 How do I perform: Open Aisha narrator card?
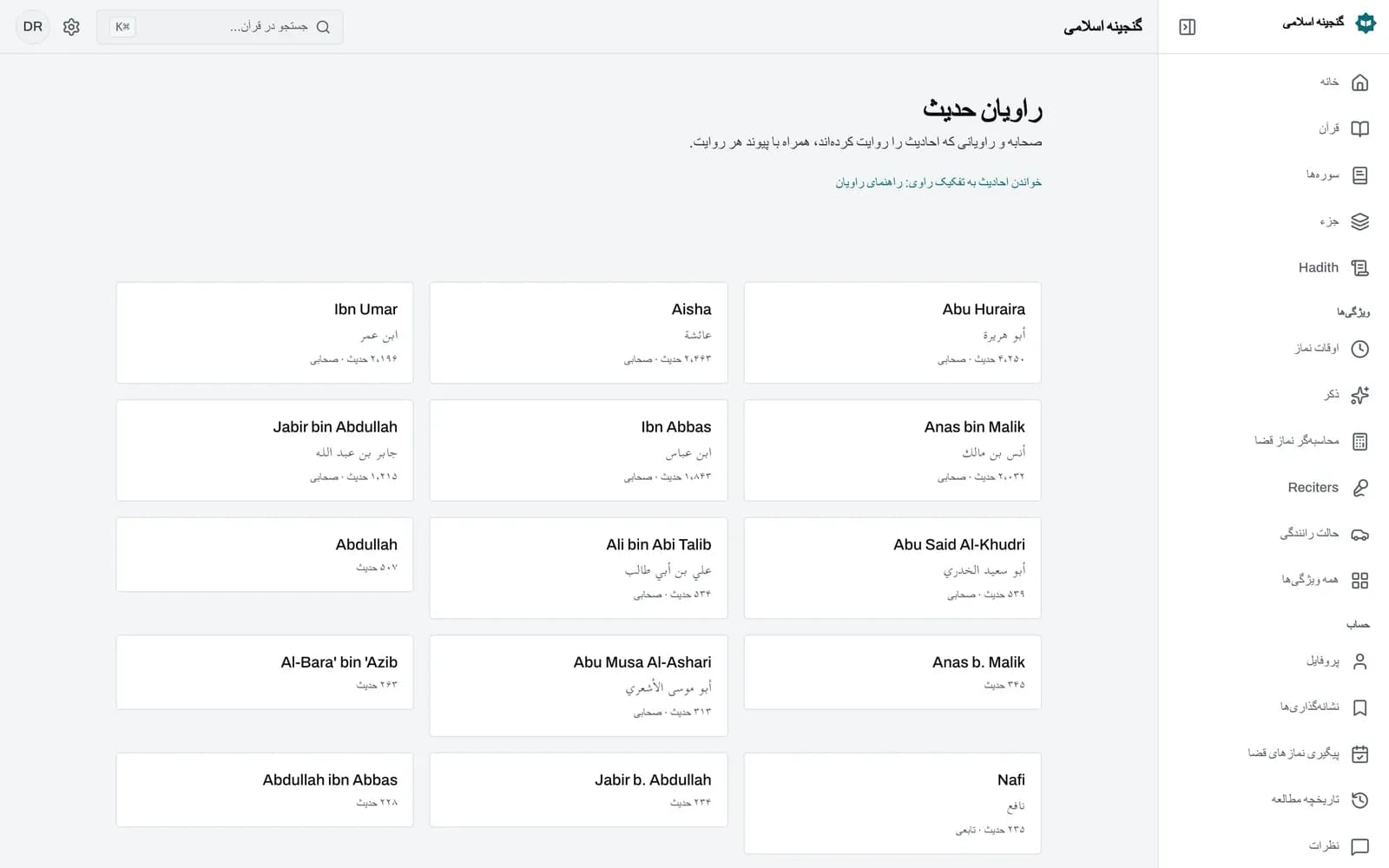coord(578,332)
